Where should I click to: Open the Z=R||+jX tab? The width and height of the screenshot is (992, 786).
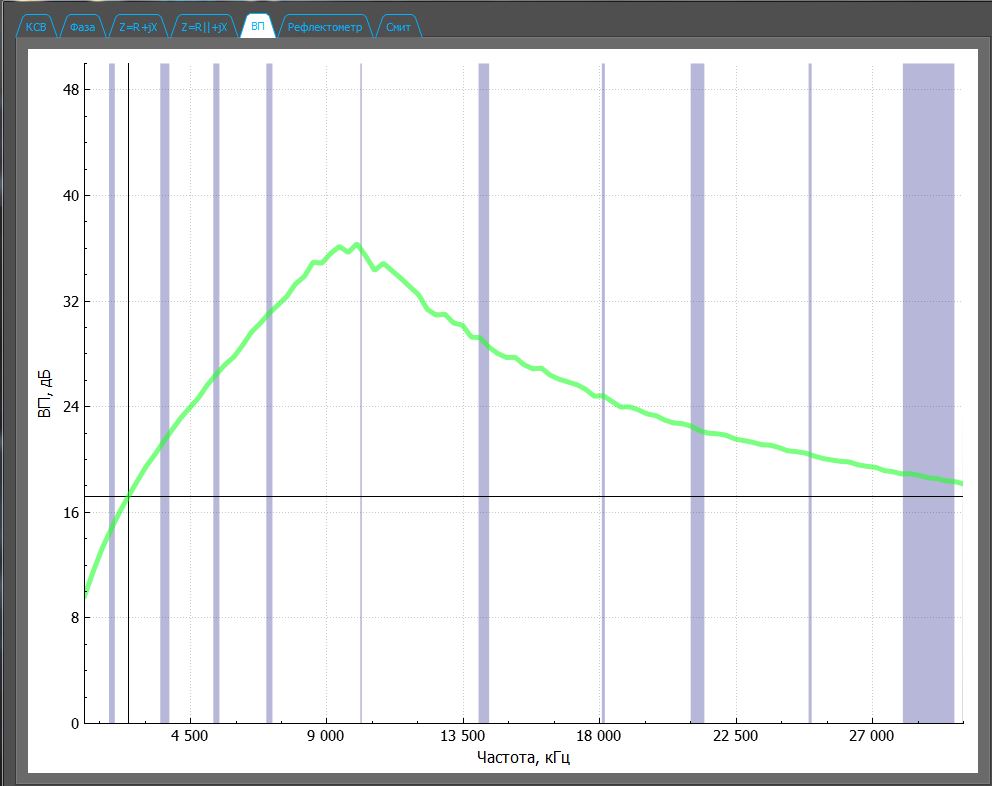click(204, 28)
